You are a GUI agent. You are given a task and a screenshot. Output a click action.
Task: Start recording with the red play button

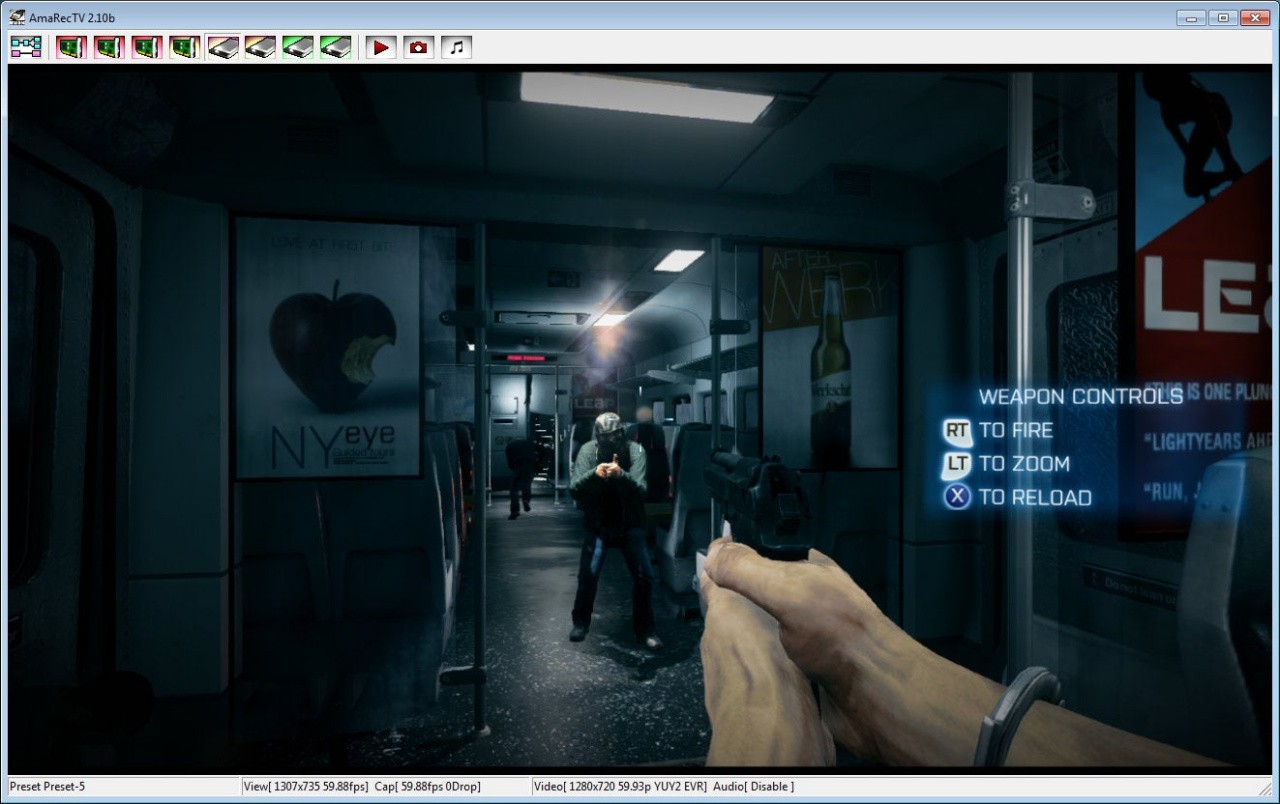pyautogui.click(x=380, y=47)
